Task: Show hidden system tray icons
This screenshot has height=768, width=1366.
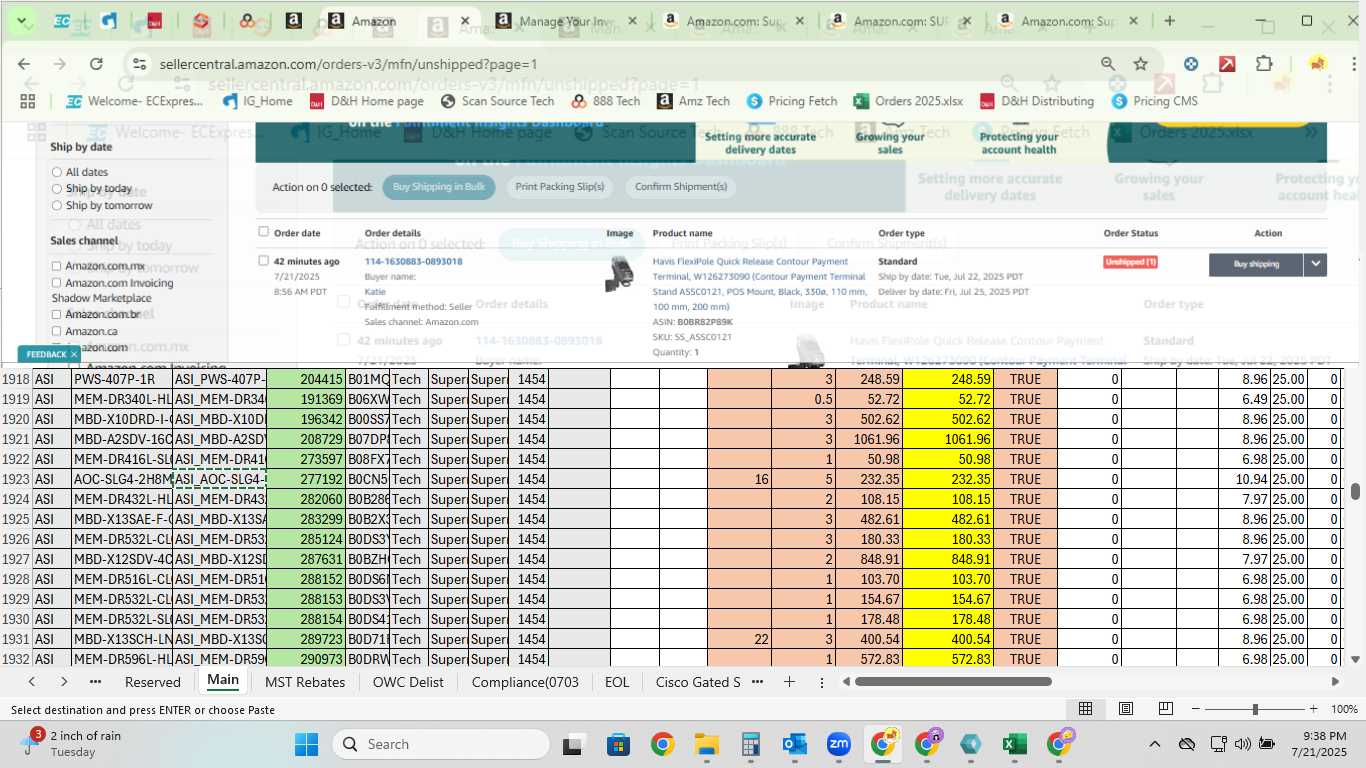Action: pyautogui.click(x=1154, y=744)
